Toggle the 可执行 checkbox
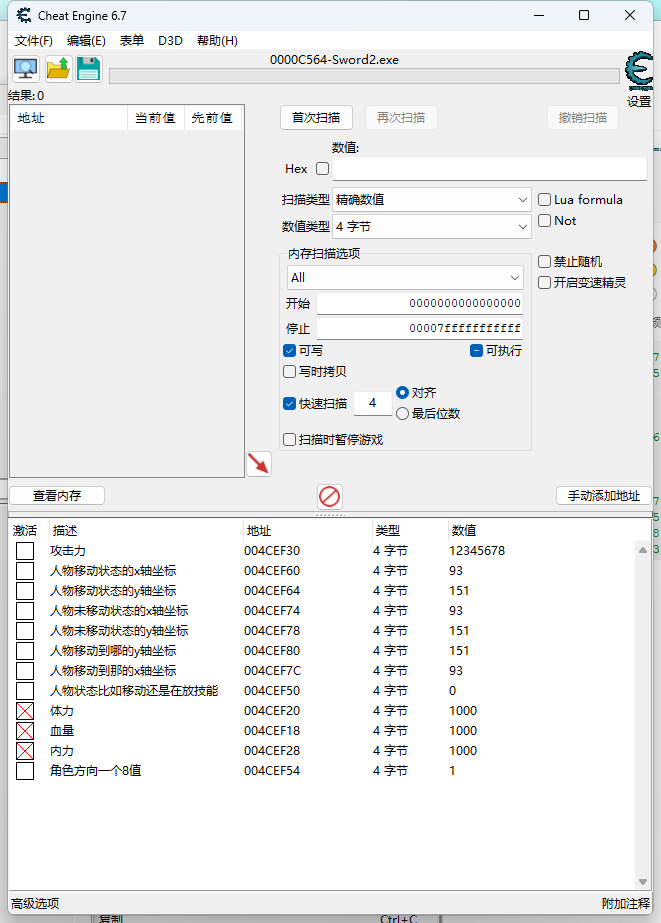The height and width of the screenshot is (923, 661). click(x=476, y=351)
